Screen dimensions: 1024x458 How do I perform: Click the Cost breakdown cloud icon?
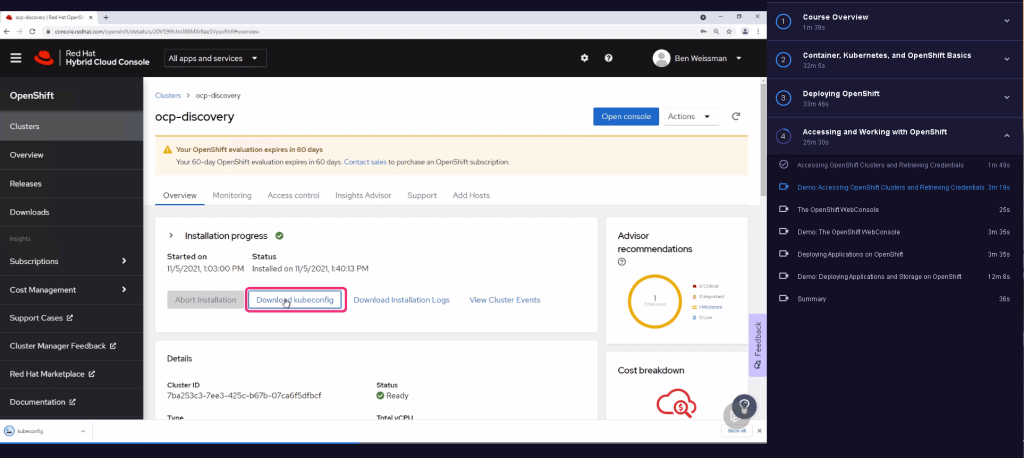(677, 404)
